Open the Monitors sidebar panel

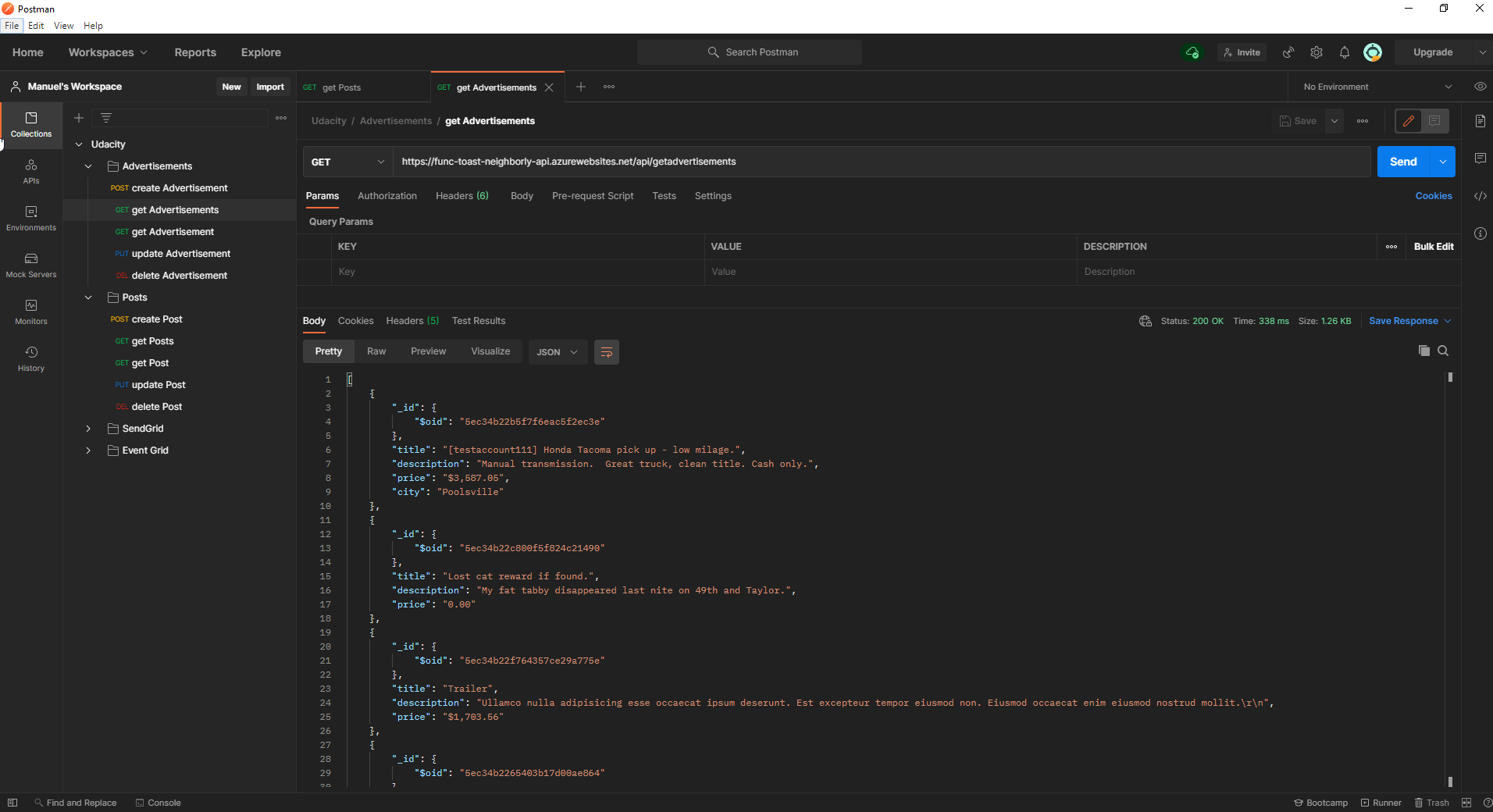pos(31,312)
